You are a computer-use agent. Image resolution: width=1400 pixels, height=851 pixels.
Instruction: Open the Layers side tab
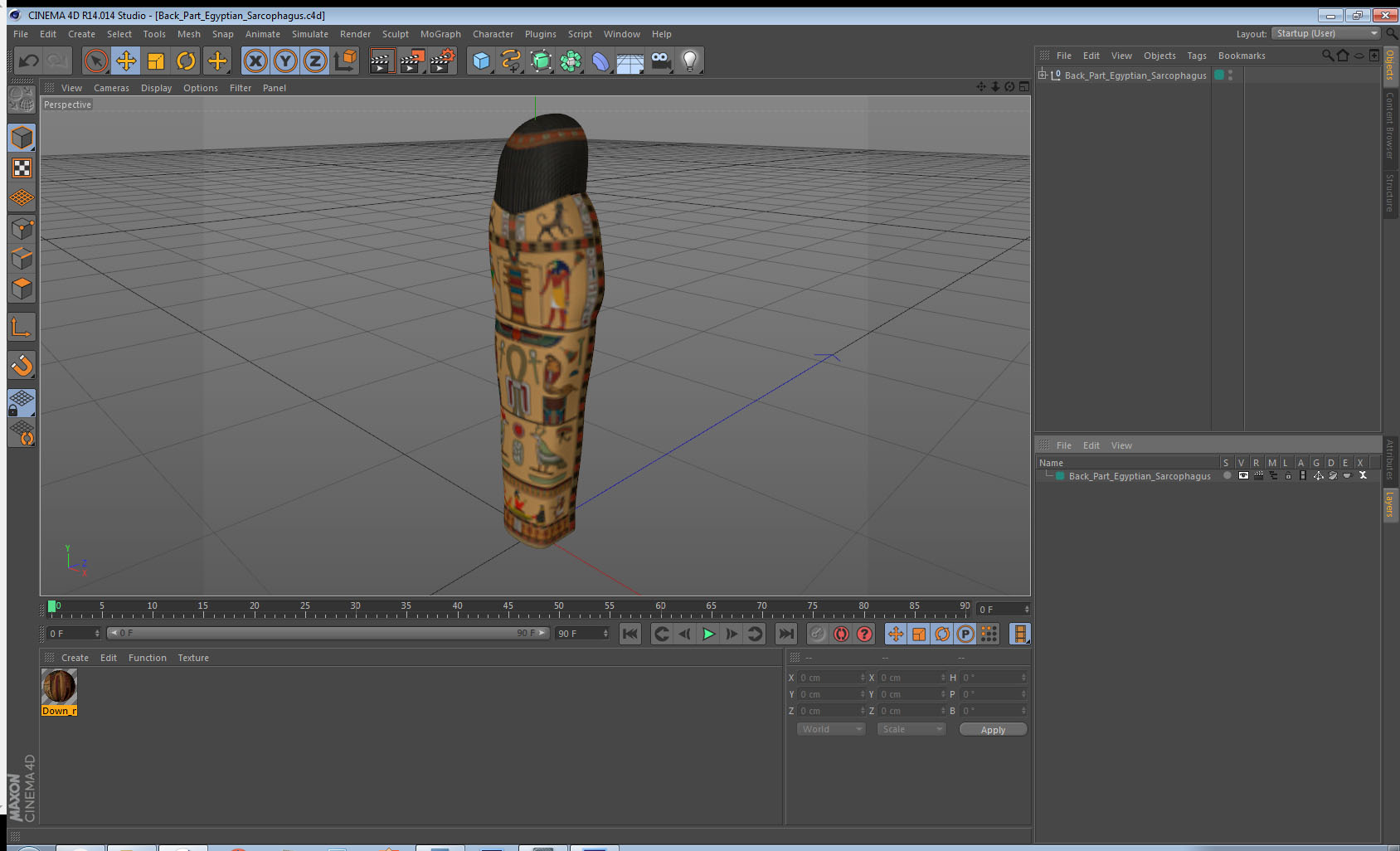click(x=1390, y=503)
